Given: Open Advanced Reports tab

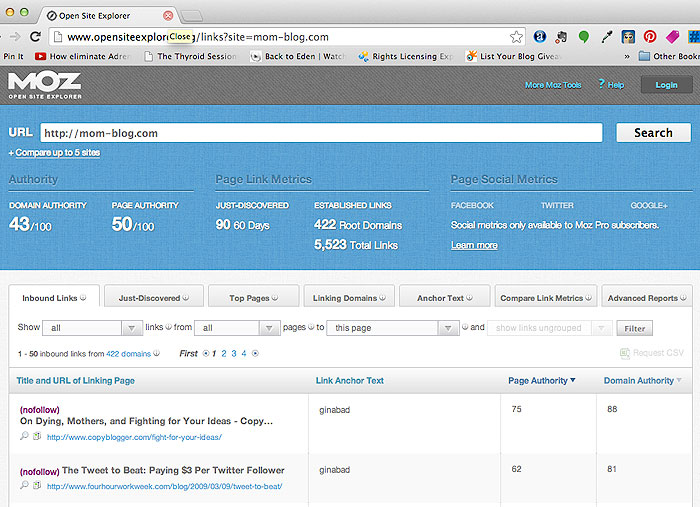Looking at the screenshot, I should pos(647,298).
